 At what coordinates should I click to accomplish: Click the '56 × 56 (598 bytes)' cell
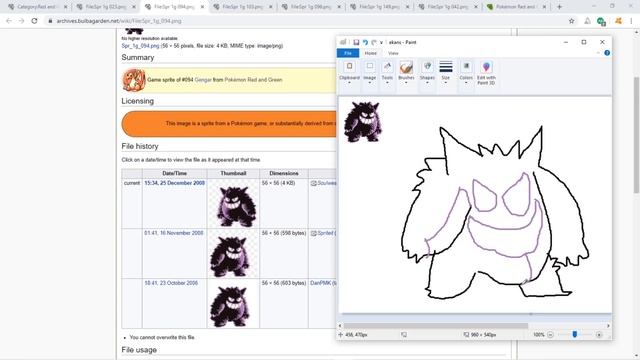[x=284, y=233]
